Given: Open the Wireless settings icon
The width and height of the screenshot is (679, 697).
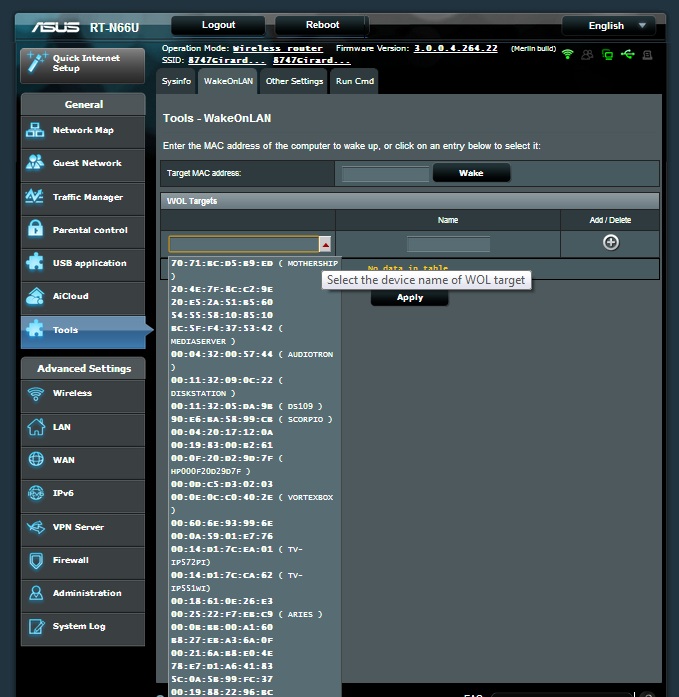Looking at the screenshot, I should pos(36,393).
